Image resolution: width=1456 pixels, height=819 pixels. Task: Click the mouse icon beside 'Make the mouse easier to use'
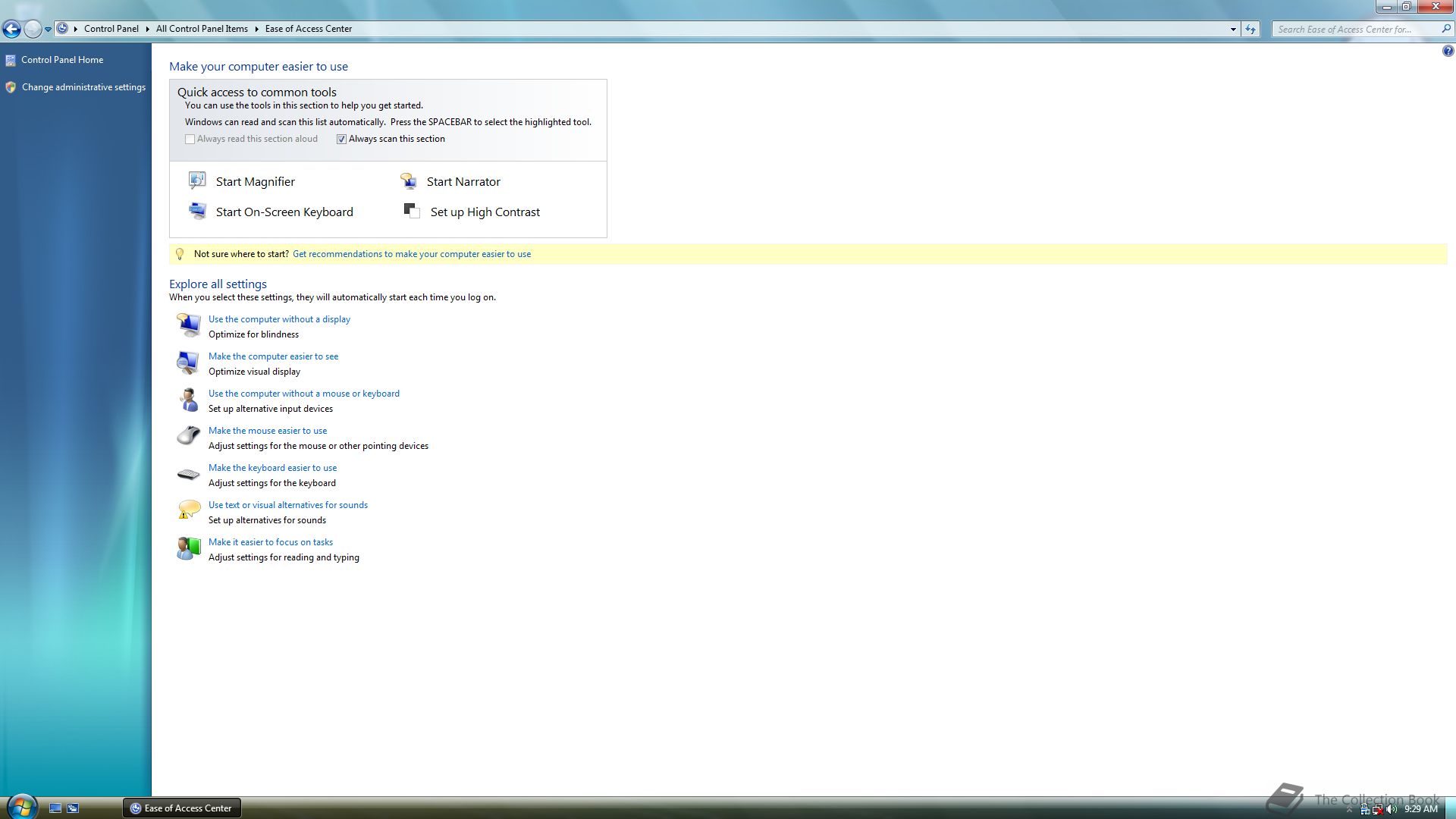pyautogui.click(x=188, y=436)
